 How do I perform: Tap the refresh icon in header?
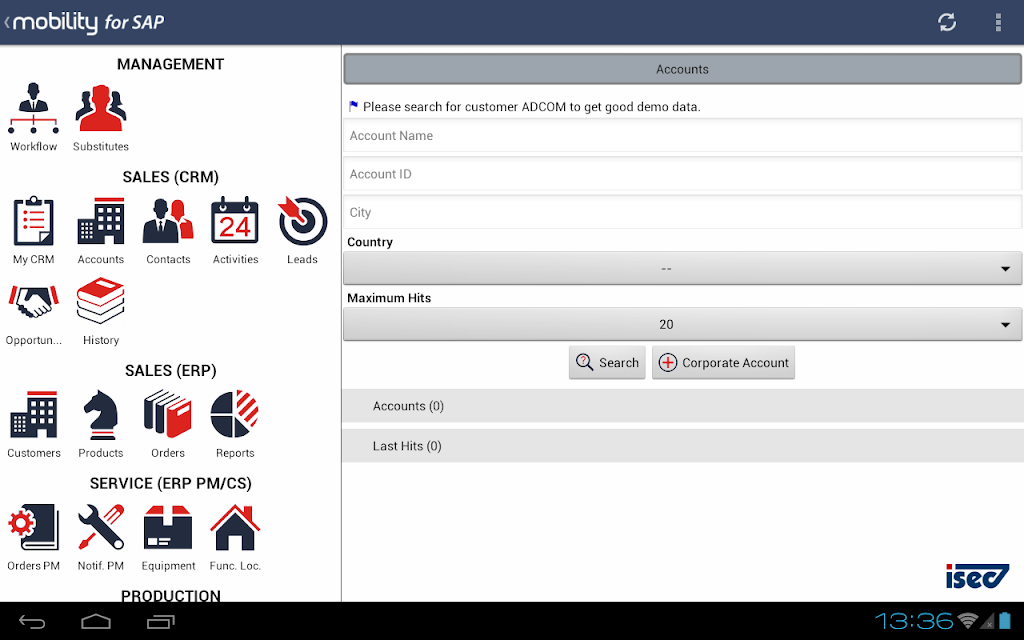[x=947, y=22]
